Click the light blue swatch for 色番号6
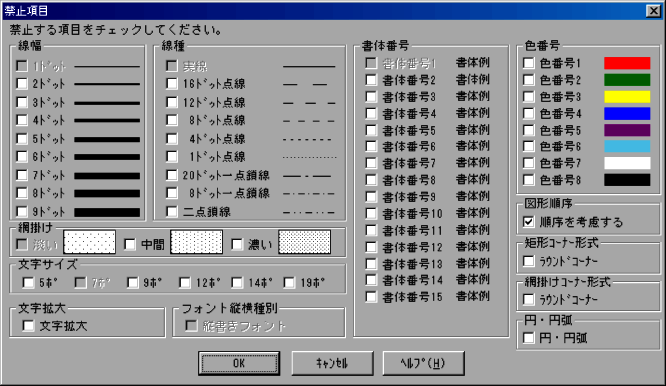Image resolution: width=666 pixels, height=386 pixels. [627, 147]
